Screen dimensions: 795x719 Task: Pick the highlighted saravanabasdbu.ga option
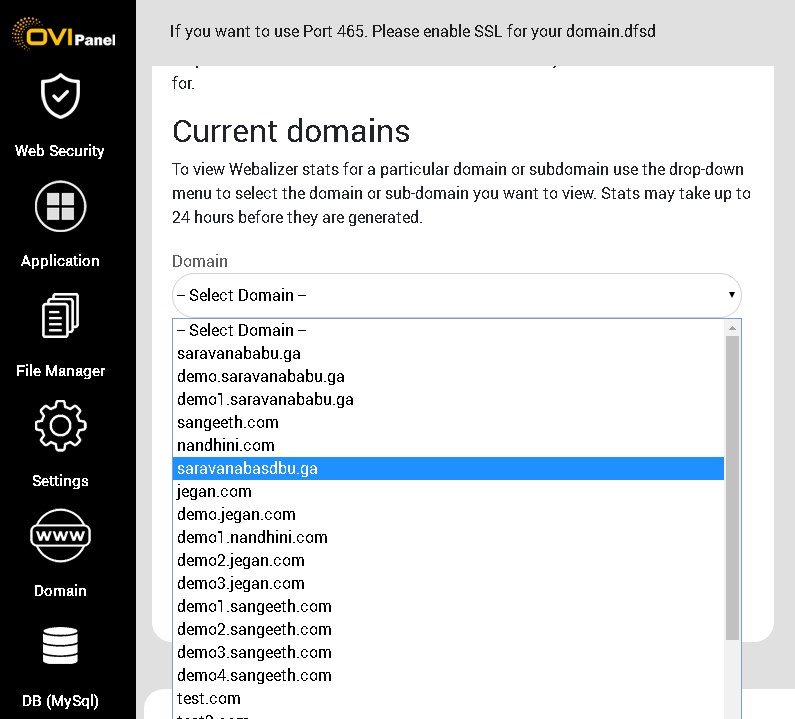[x=448, y=469]
